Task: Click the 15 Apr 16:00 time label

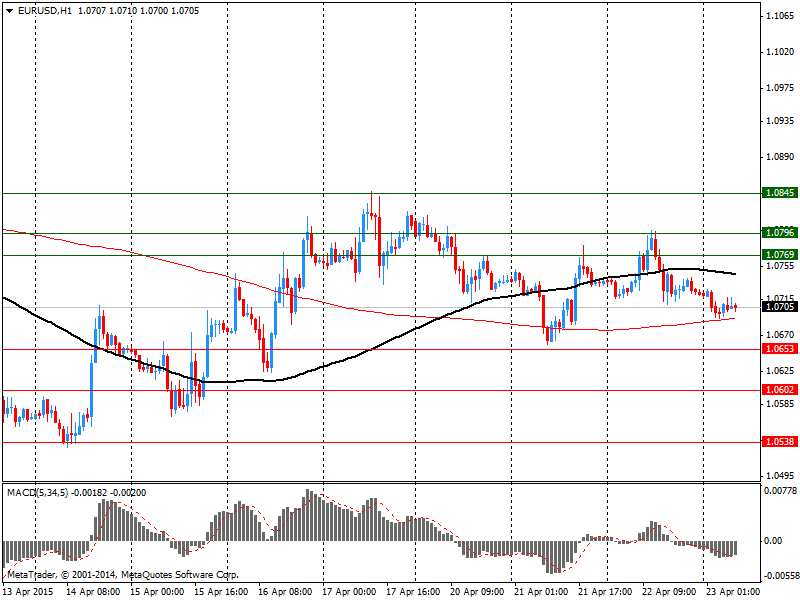Action: (x=221, y=592)
